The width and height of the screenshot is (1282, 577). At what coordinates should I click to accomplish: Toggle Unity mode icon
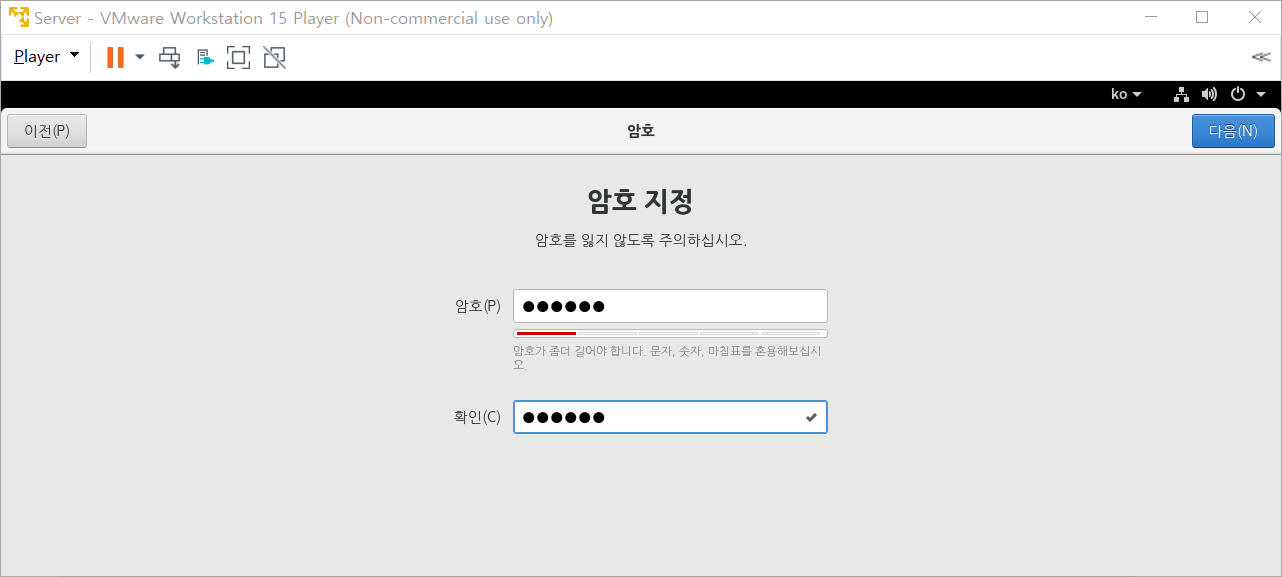pyautogui.click(x=274, y=57)
